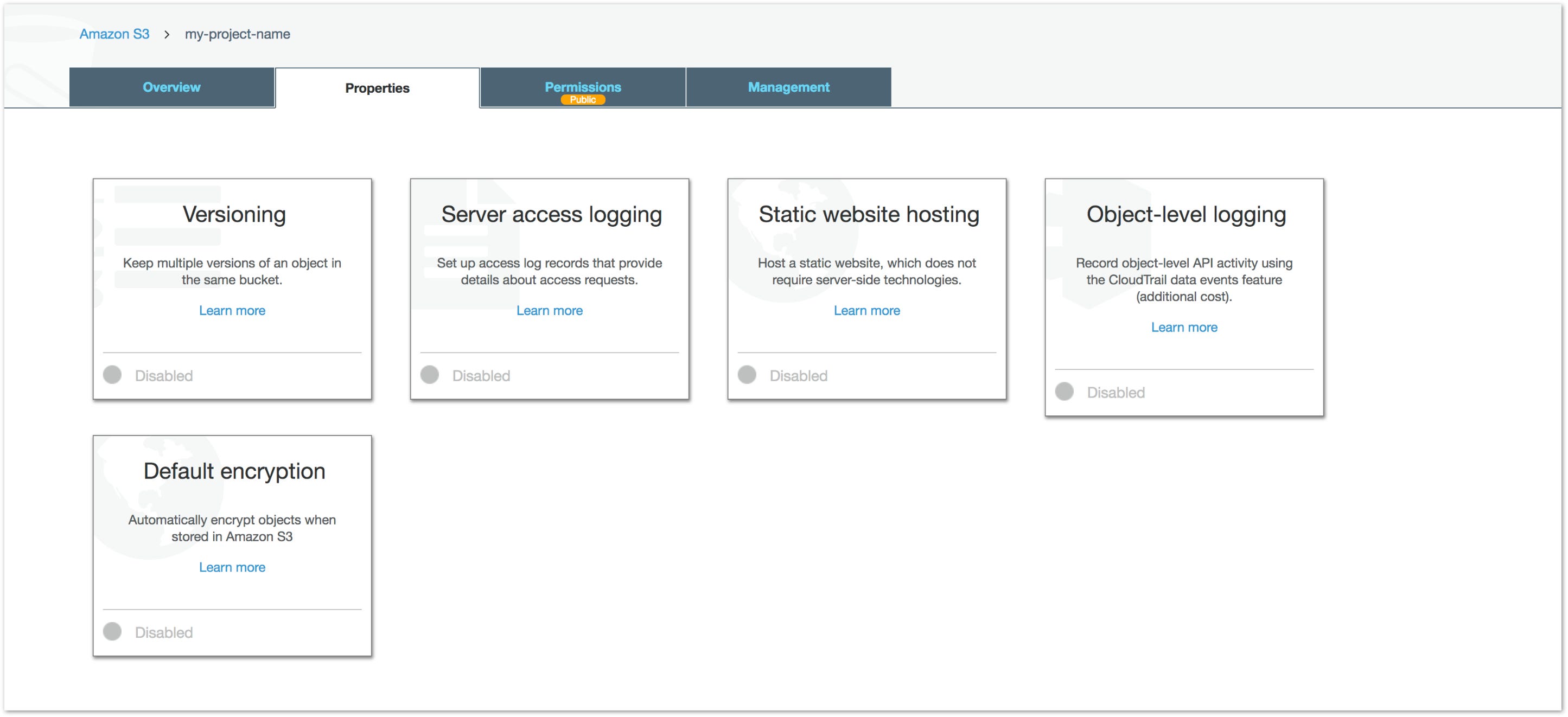This screenshot has width=1568, height=717.
Task: Click Default encryption disabled status circle
Action: coord(112,631)
